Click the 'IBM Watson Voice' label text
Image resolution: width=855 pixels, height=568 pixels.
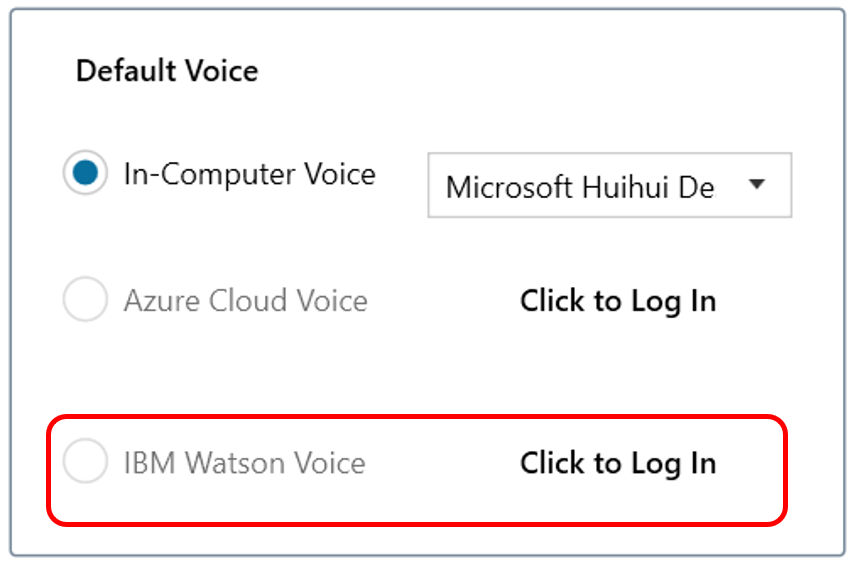[244, 463]
